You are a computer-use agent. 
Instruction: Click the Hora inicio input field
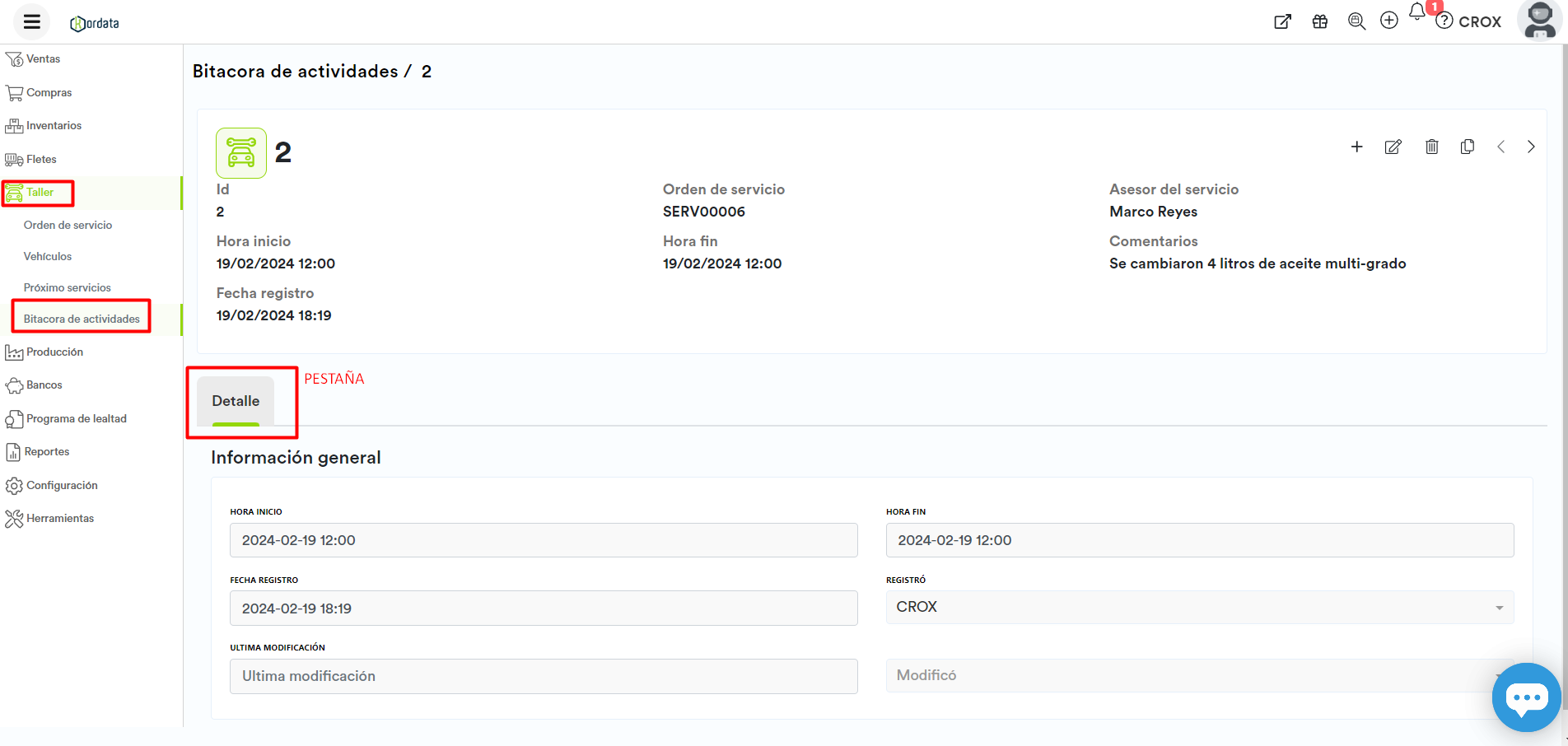tap(543, 540)
